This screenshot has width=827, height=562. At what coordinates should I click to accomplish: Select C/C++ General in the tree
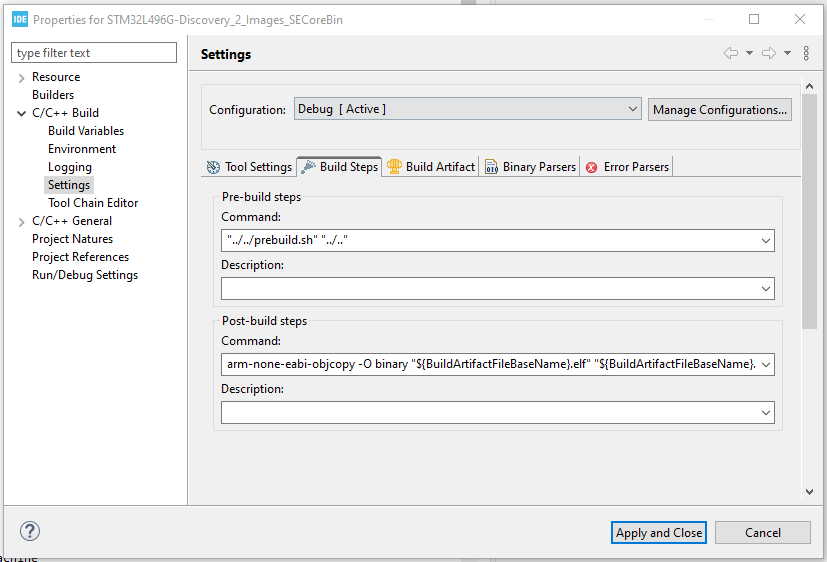coord(72,221)
